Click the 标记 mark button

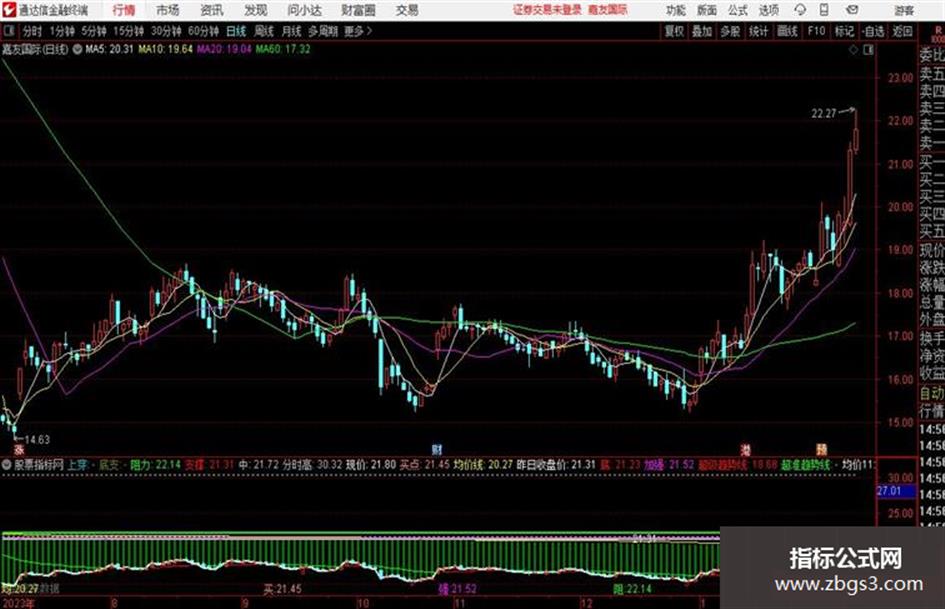click(x=844, y=31)
